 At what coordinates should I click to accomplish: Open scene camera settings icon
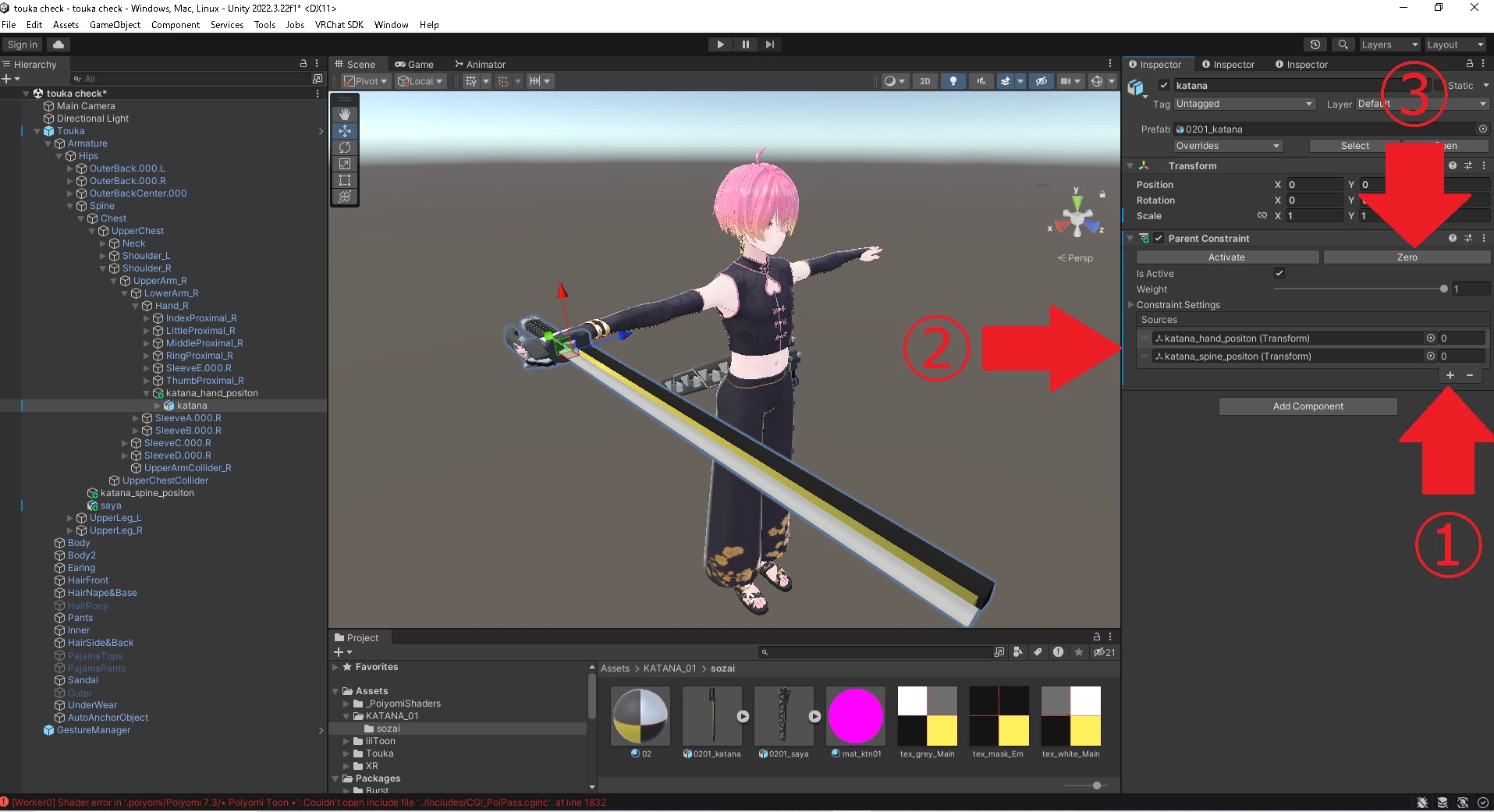pos(1066,81)
